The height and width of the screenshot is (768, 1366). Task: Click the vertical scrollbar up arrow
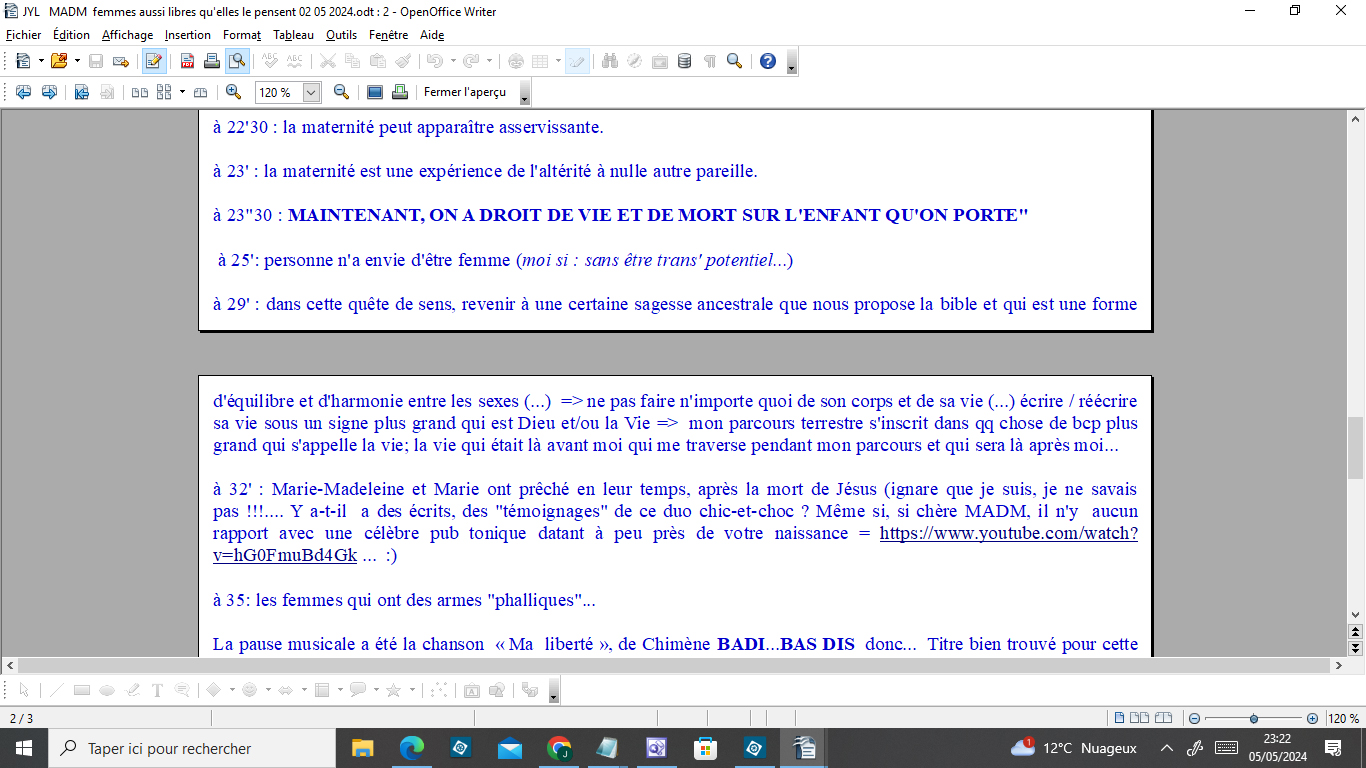(x=1356, y=118)
